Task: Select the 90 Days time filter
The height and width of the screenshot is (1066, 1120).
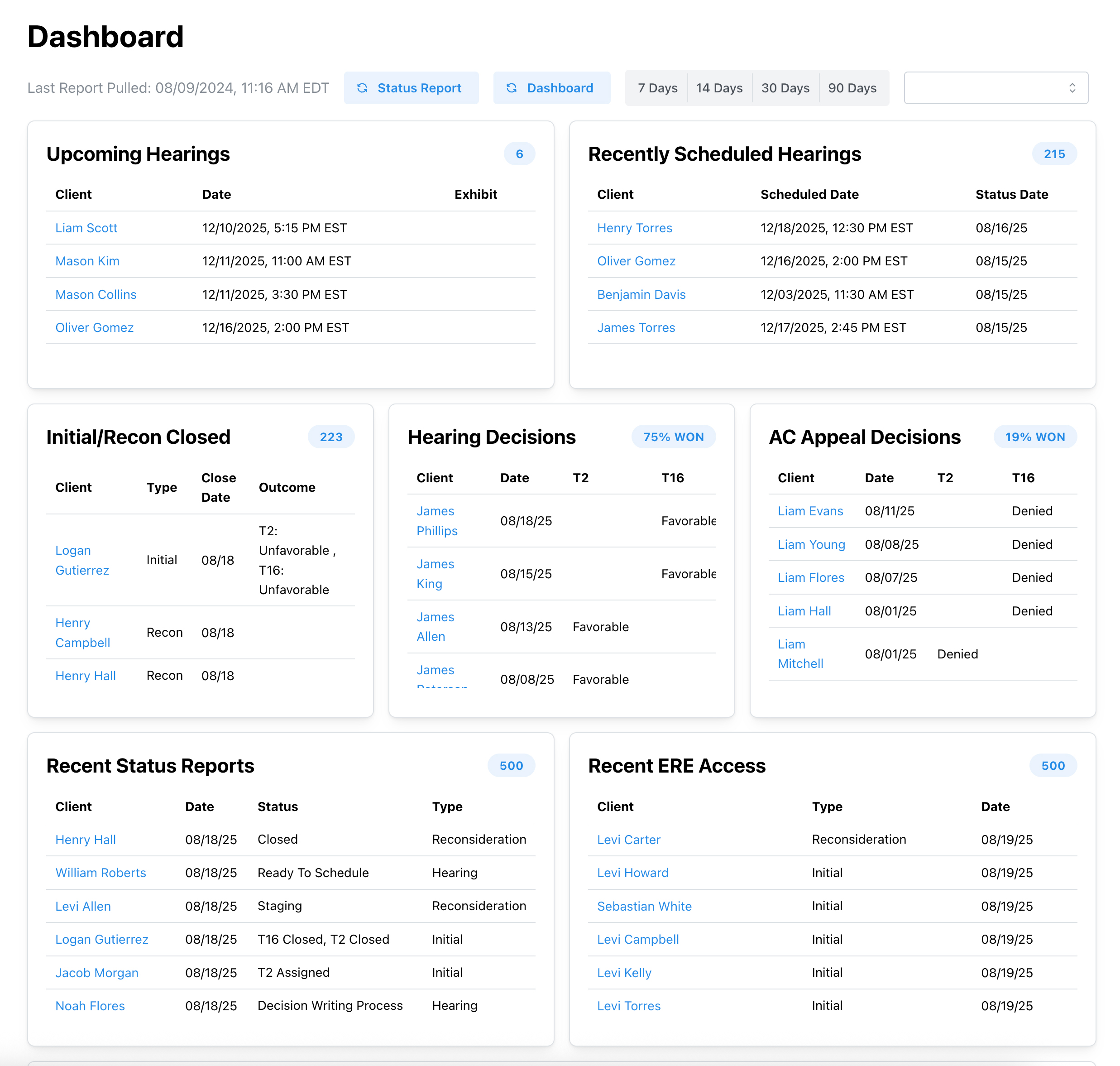Action: pyautogui.click(x=852, y=87)
